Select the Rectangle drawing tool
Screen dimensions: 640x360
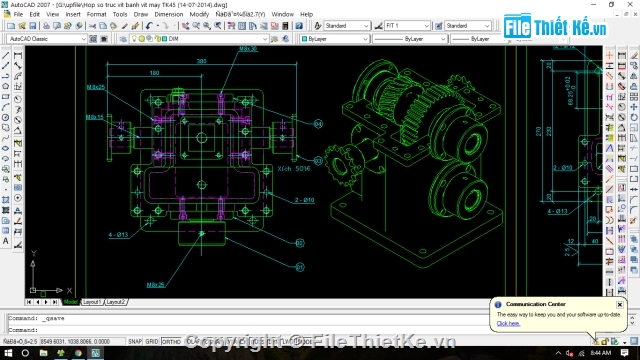point(6,97)
